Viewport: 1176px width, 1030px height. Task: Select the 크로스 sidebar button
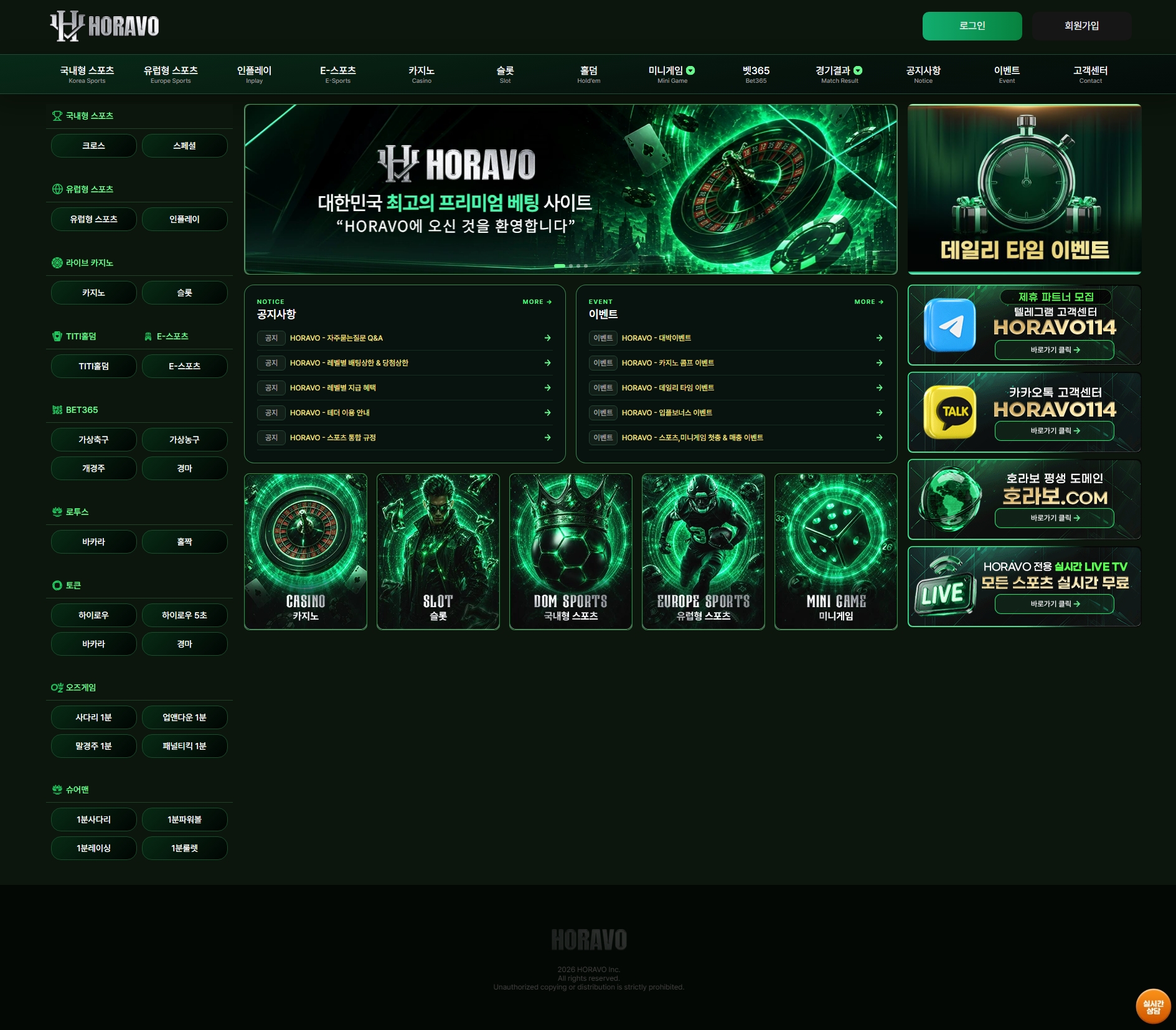click(93, 146)
